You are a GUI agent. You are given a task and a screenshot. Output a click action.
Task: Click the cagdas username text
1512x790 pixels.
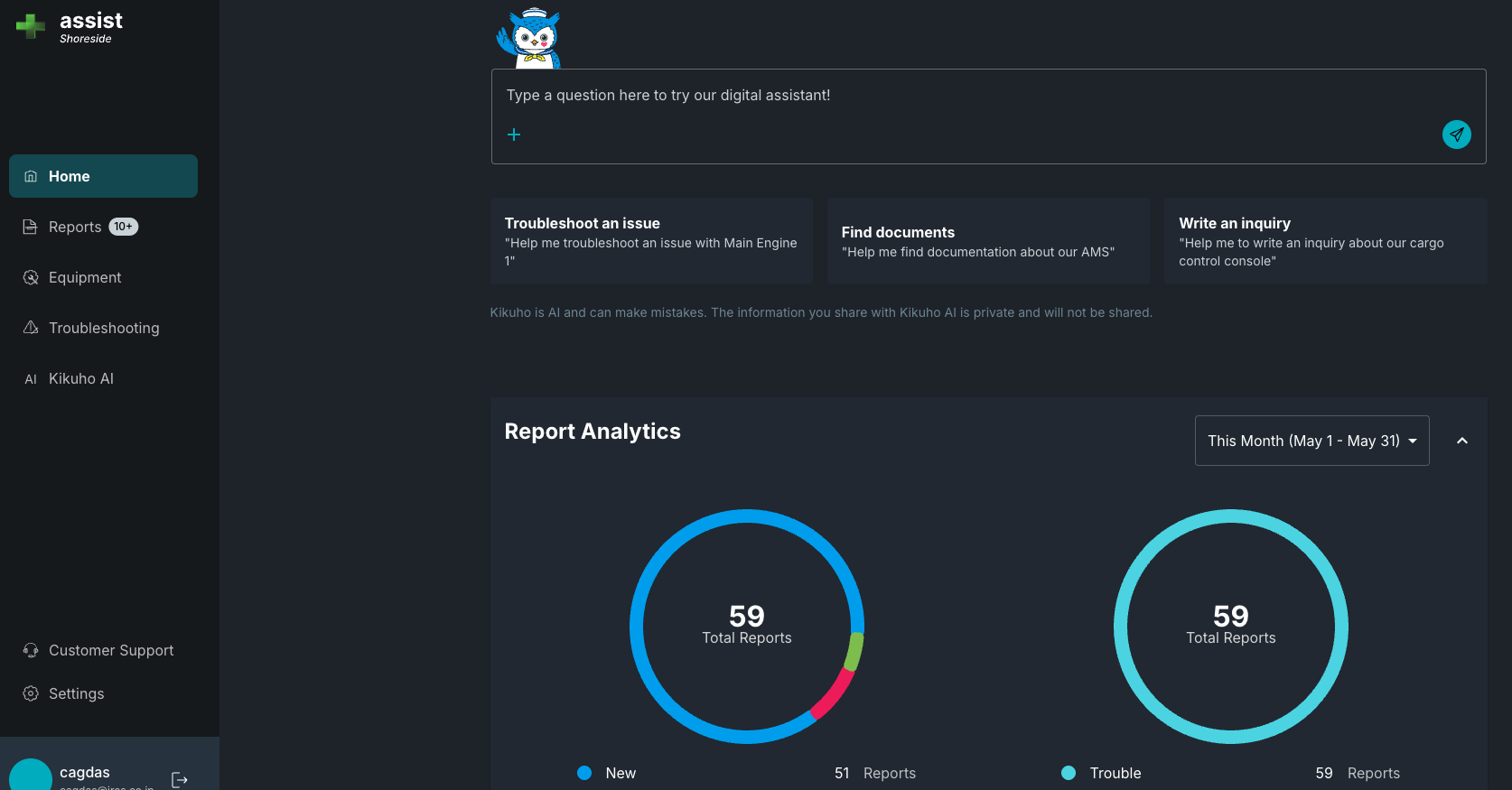[x=85, y=772]
